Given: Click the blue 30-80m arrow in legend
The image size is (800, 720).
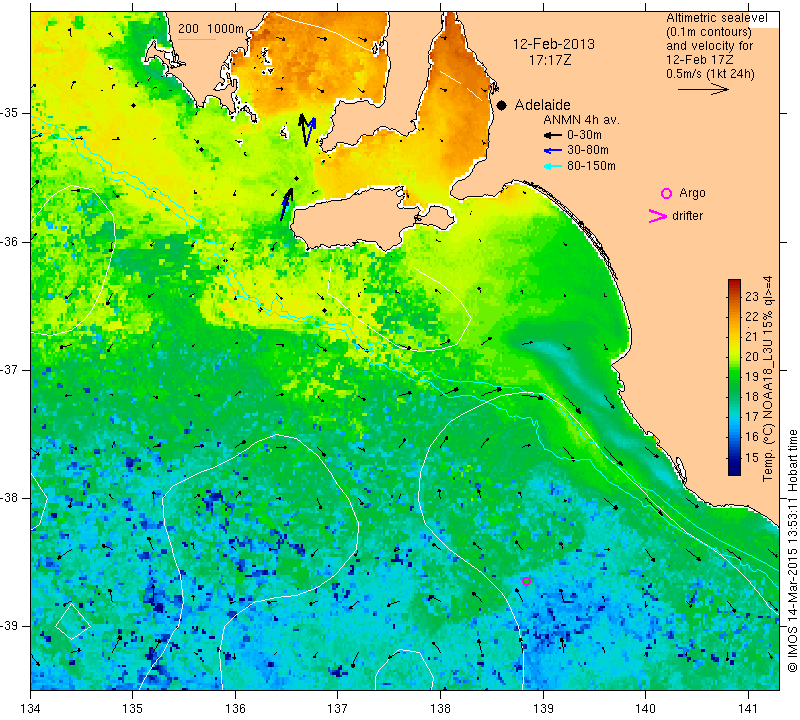Looking at the screenshot, I should pos(553,150).
